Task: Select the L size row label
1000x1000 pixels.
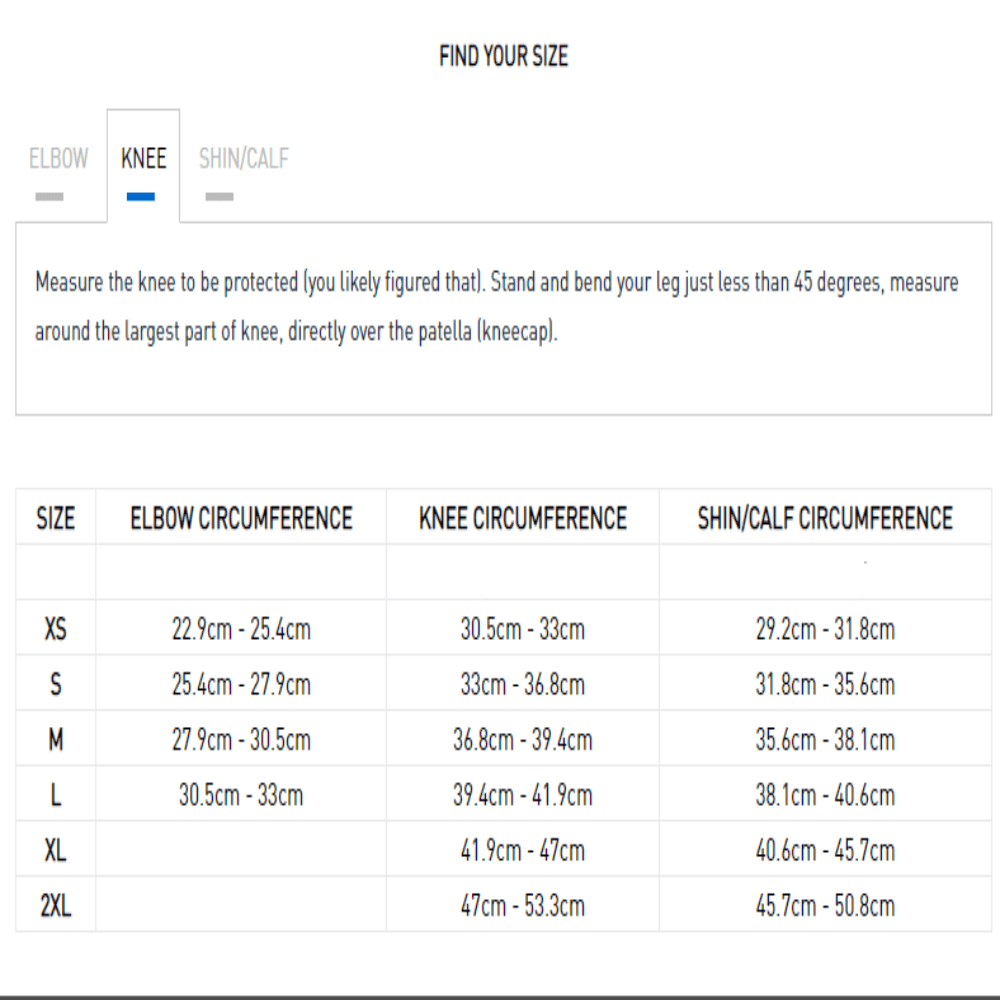Action: (x=55, y=795)
